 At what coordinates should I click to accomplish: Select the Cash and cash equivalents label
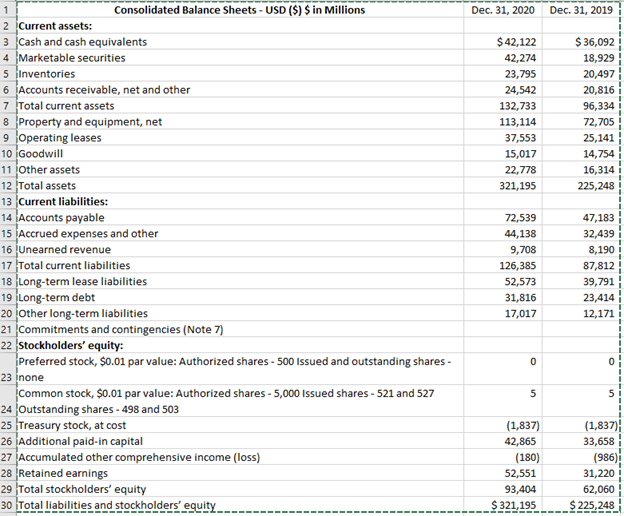pyautogui.click(x=83, y=42)
